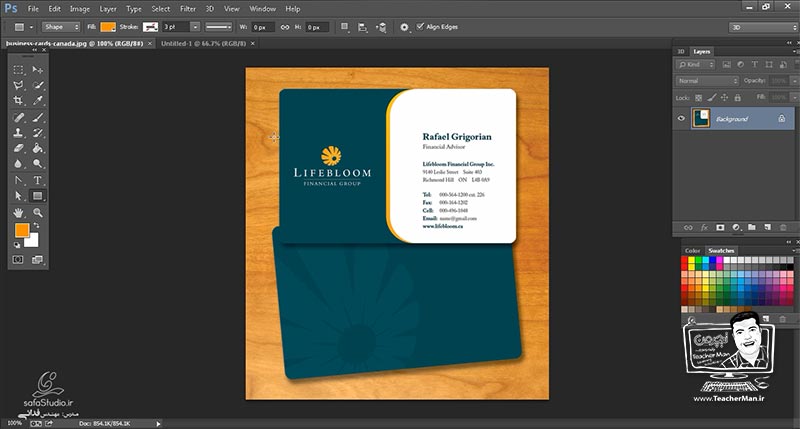Select the Clone Stamp tool
This screenshot has height=429, width=800.
point(18,133)
